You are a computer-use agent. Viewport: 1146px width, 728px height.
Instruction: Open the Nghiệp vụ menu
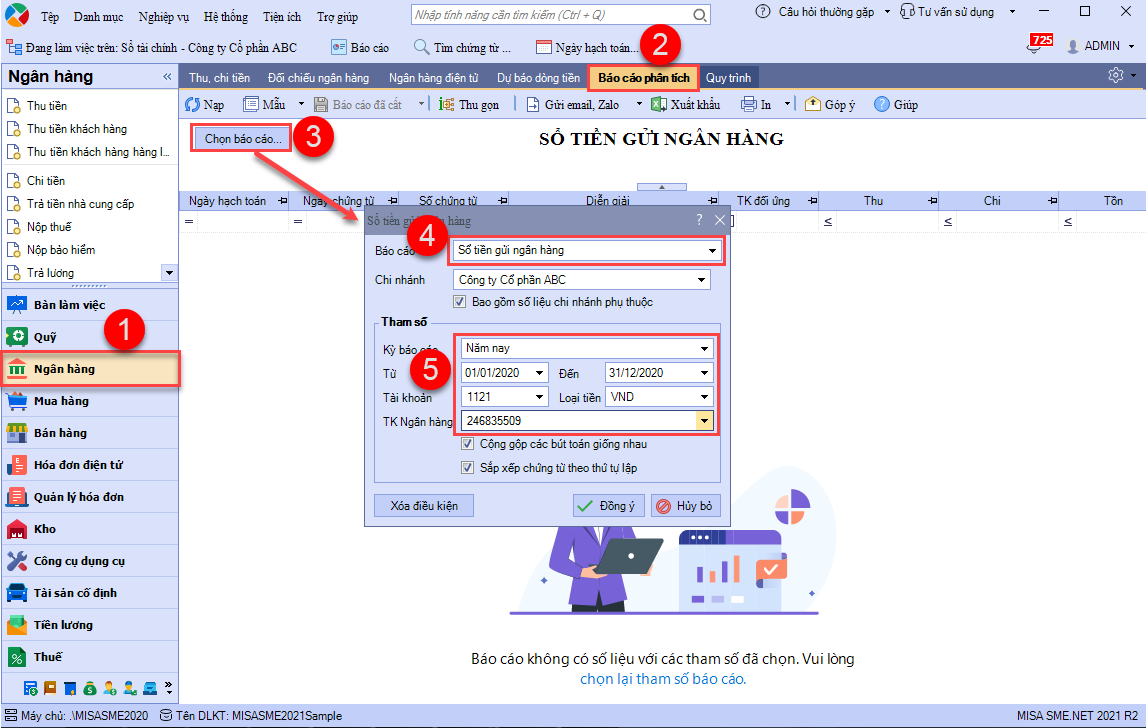click(x=163, y=17)
